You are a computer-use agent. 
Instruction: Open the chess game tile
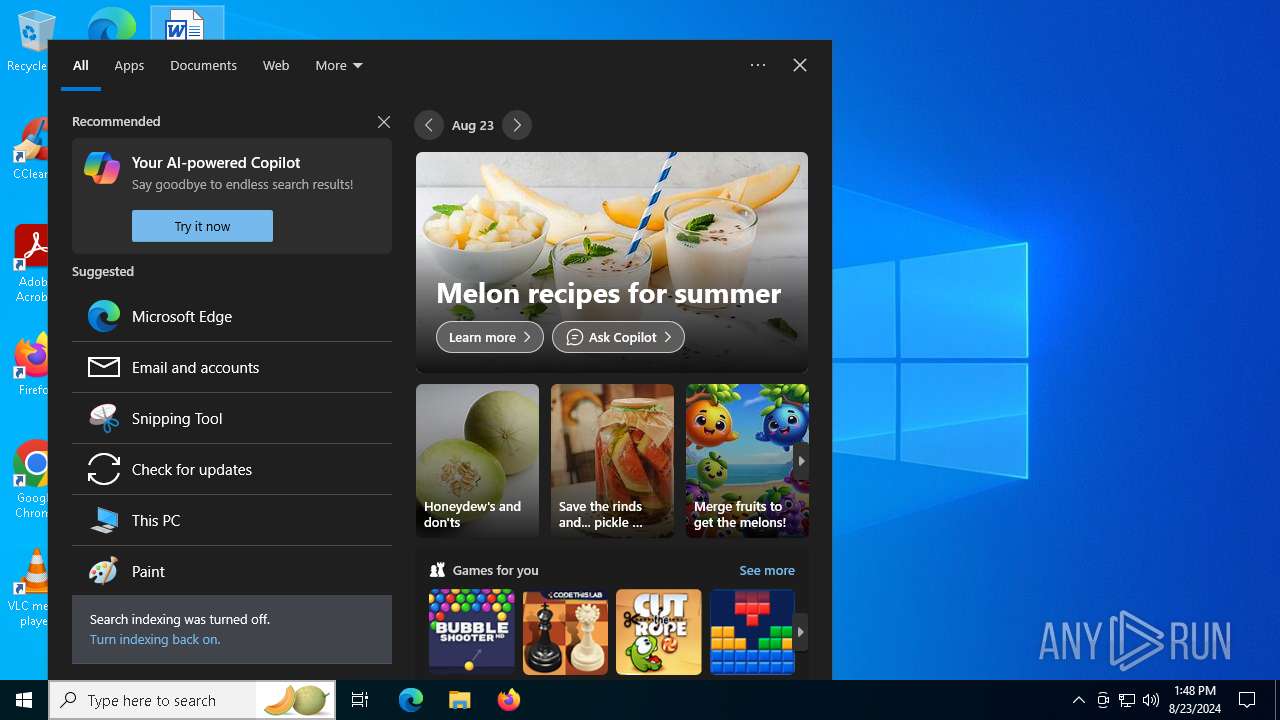[565, 632]
